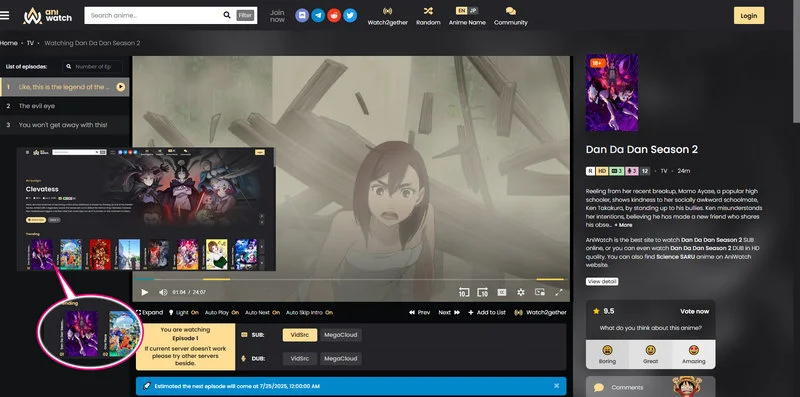The height and width of the screenshot is (397, 800).
Task: Toggle Auto Skip Intro setting
Action: (309, 312)
